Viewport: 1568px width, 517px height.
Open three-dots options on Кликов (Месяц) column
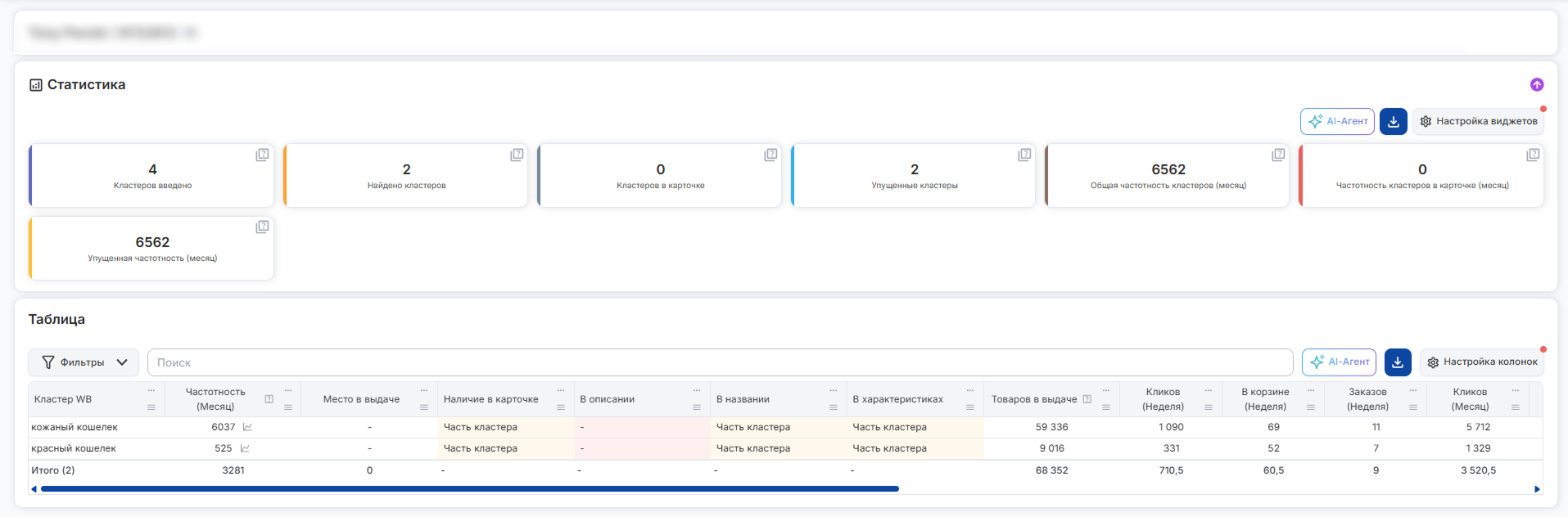(1516, 390)
